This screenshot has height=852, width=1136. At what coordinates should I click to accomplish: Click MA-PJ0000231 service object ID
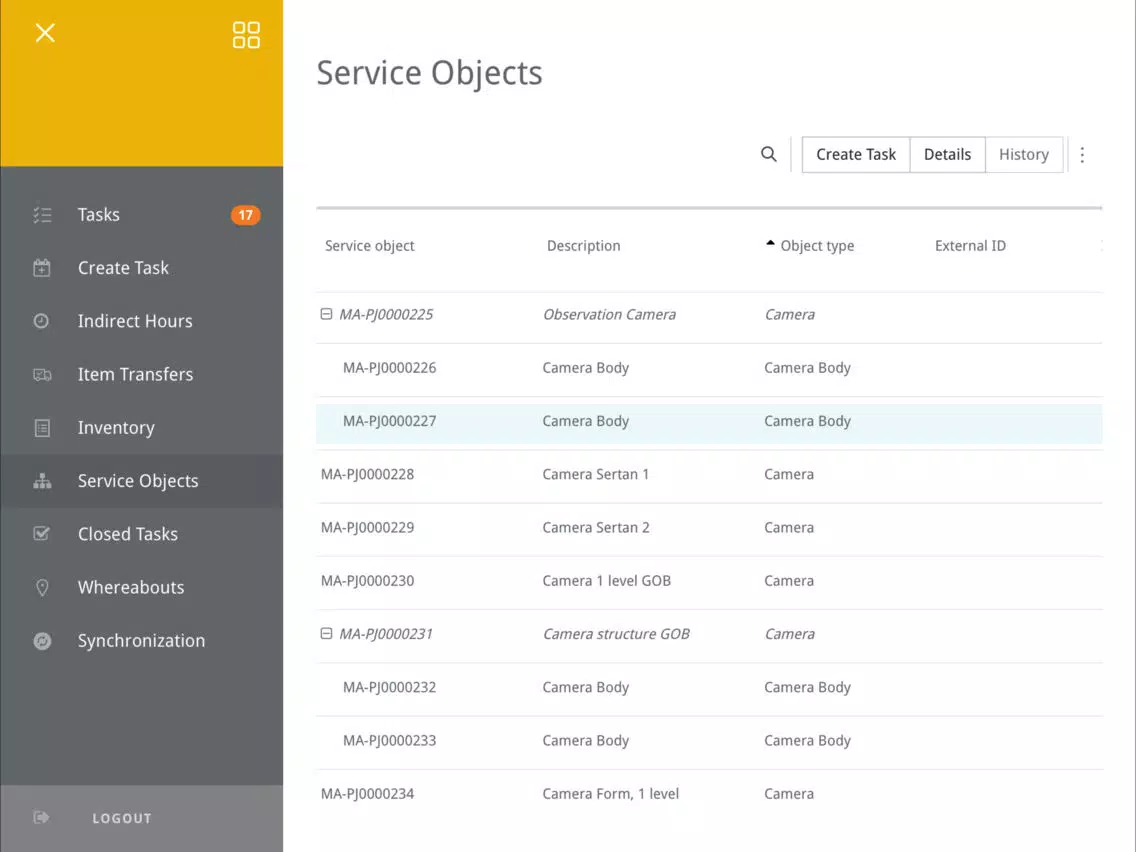pos(386,634)
